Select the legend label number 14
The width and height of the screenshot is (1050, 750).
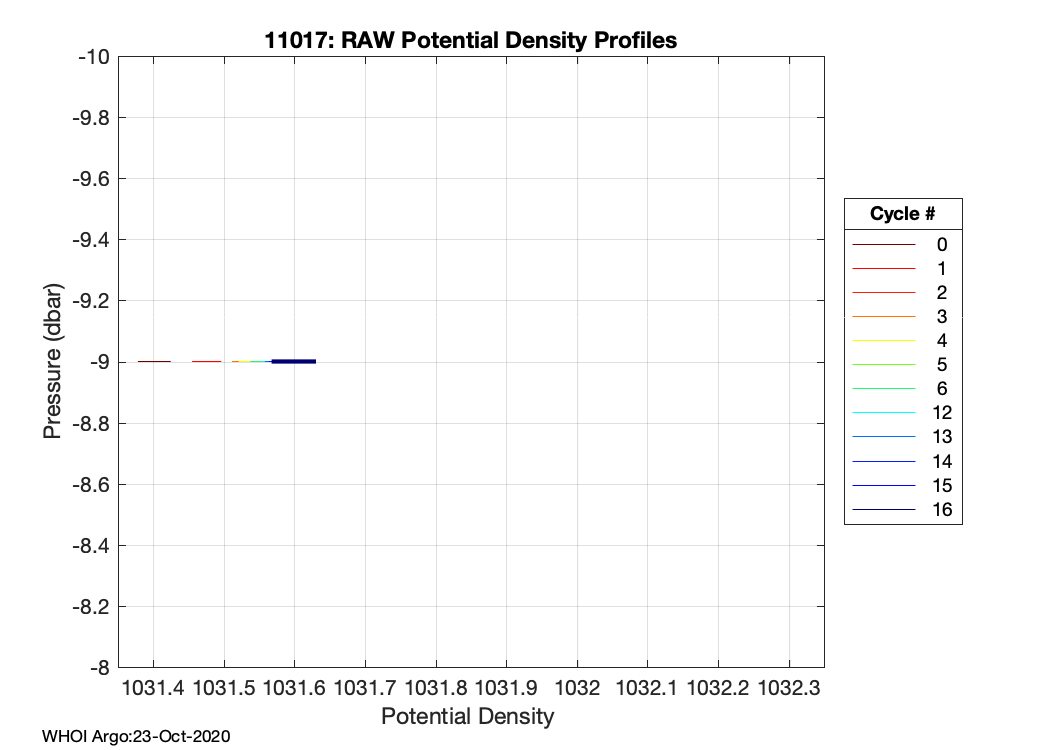pyautogui.click(x=941, y=461)
